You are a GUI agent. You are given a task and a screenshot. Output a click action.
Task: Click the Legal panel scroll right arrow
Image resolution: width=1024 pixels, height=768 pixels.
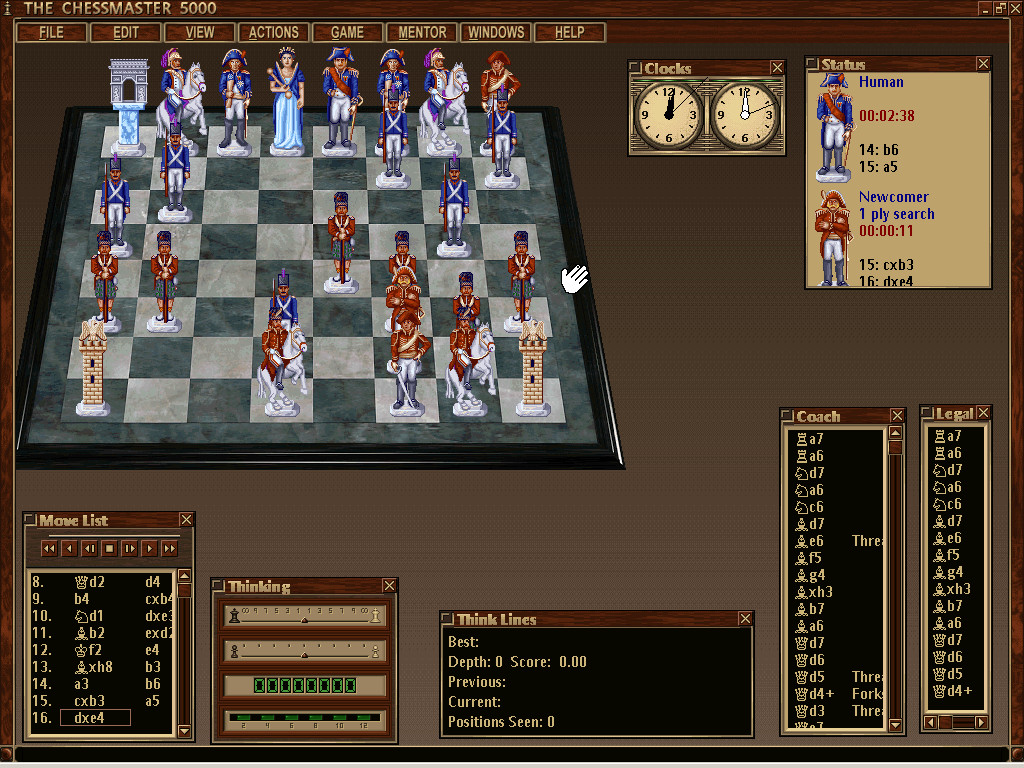pos(981,722)
